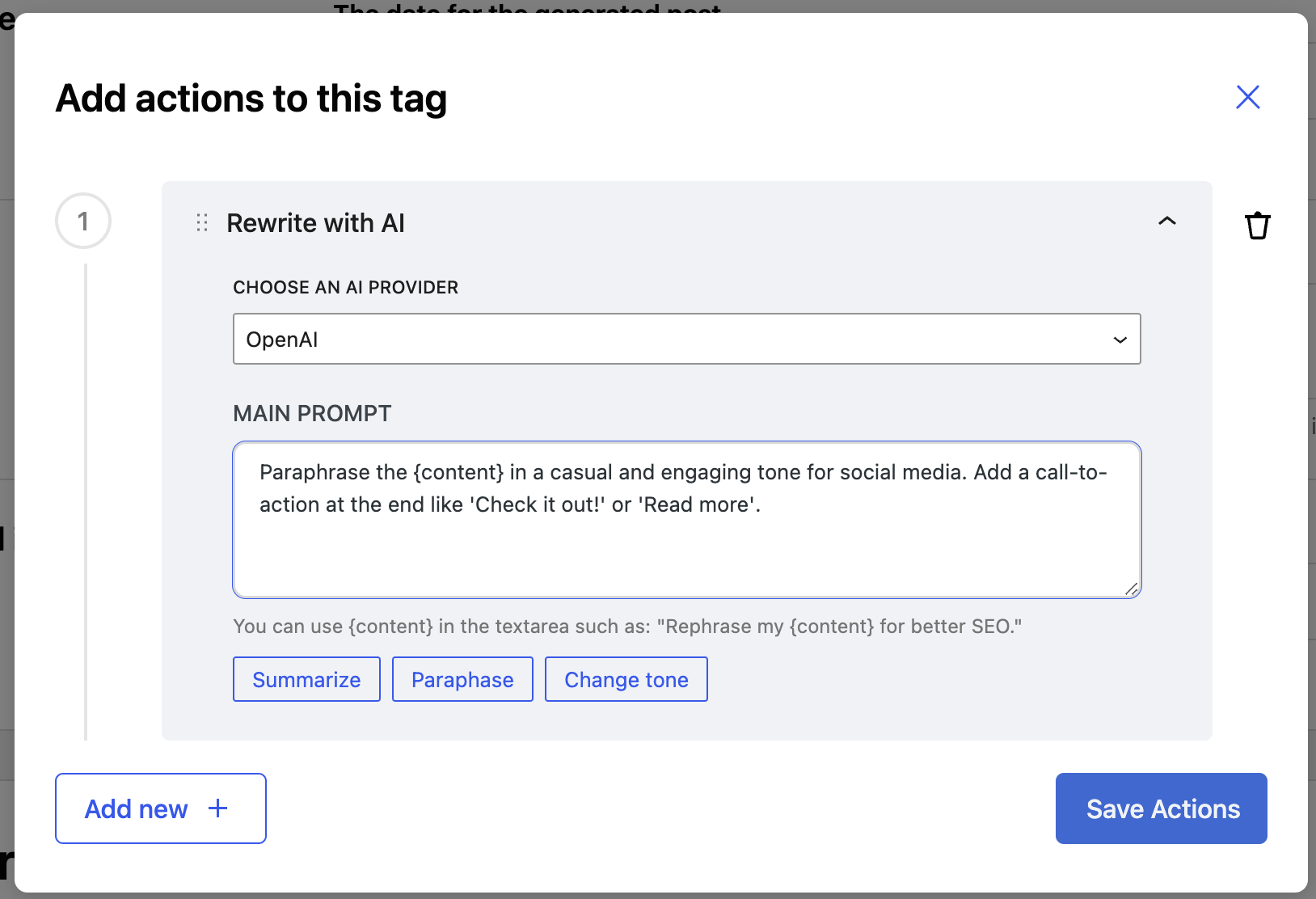The image size is (1316, 899).
Task: Grab the drag handle beside Rewrite with AI
Action: (x=202, y=223)
